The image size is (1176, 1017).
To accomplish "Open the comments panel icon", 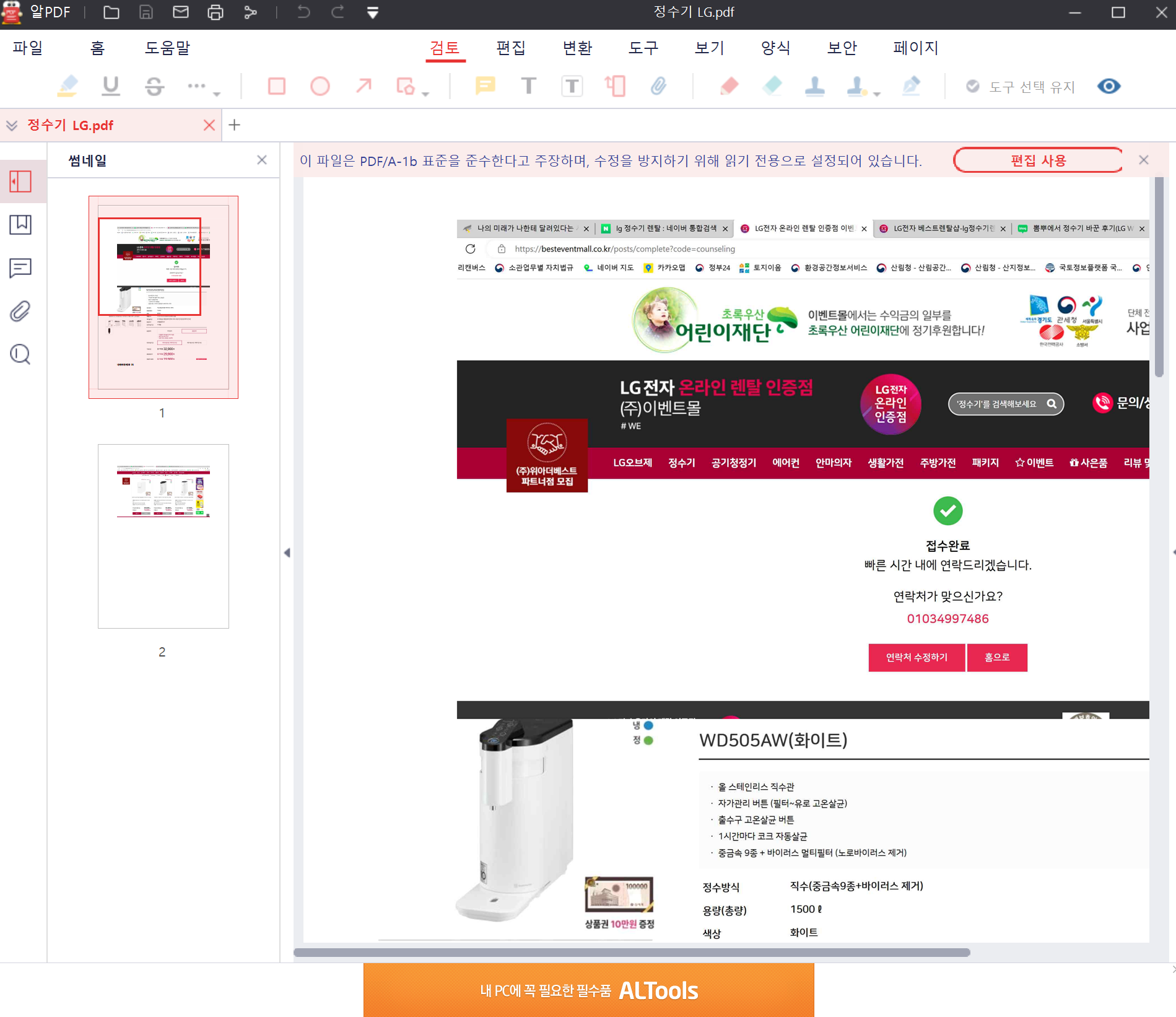I will 21,268.
